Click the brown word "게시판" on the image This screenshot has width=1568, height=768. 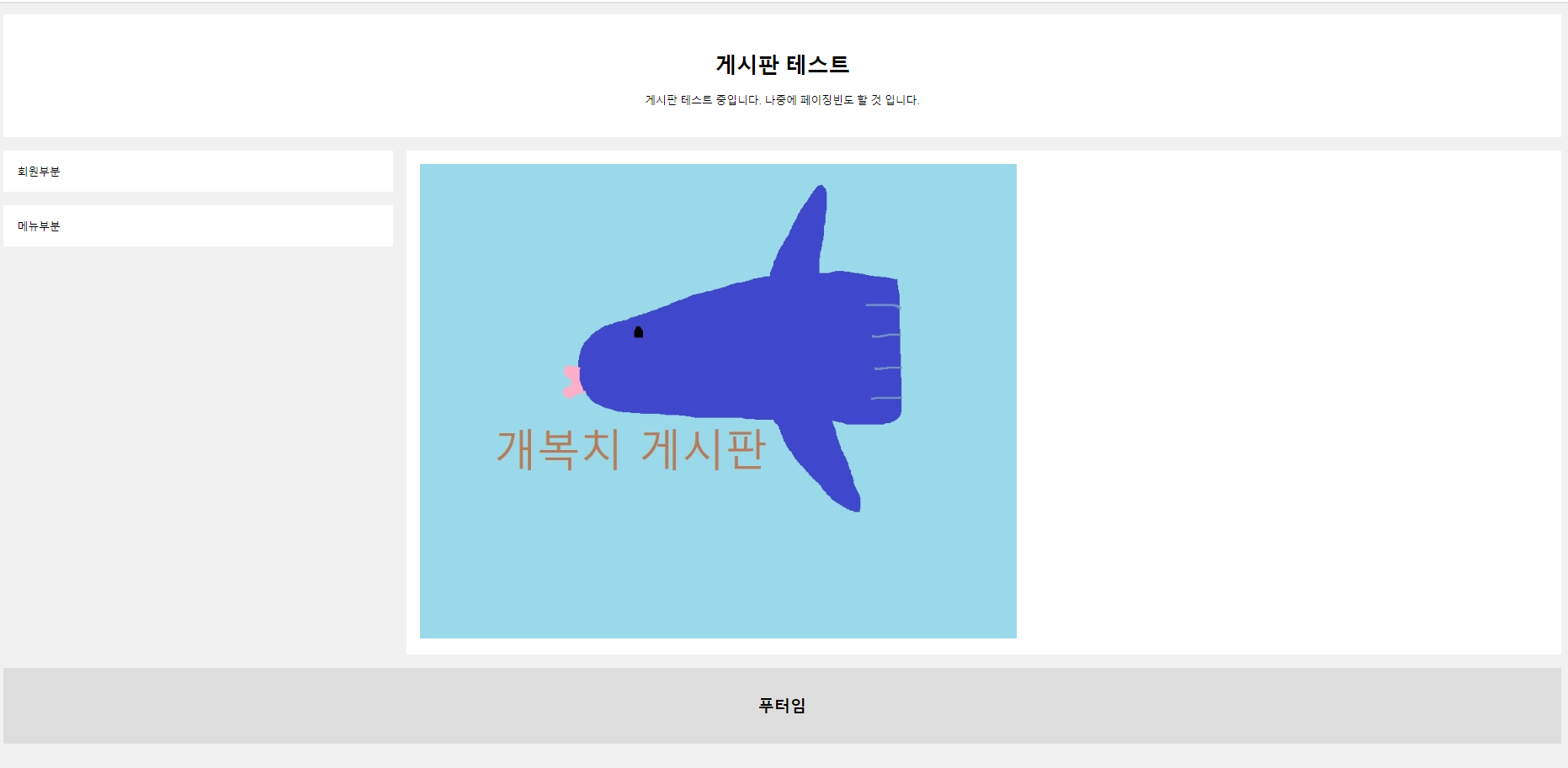(x=704, y=449)
